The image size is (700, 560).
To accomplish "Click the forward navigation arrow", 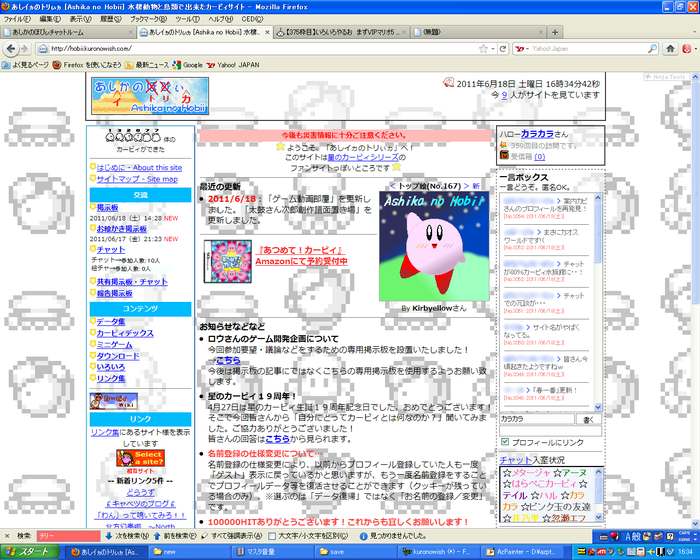I will point(25,49).
